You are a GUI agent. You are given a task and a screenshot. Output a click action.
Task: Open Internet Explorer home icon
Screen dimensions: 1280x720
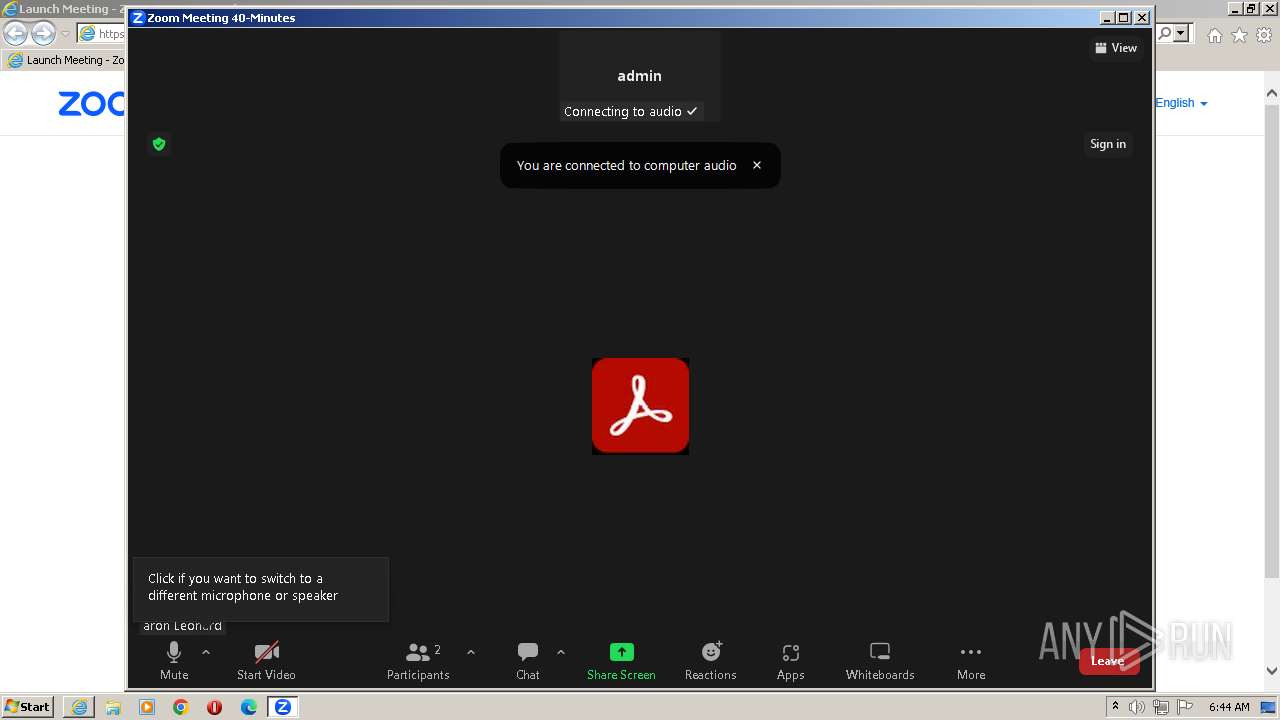[x=1214, y=35]
